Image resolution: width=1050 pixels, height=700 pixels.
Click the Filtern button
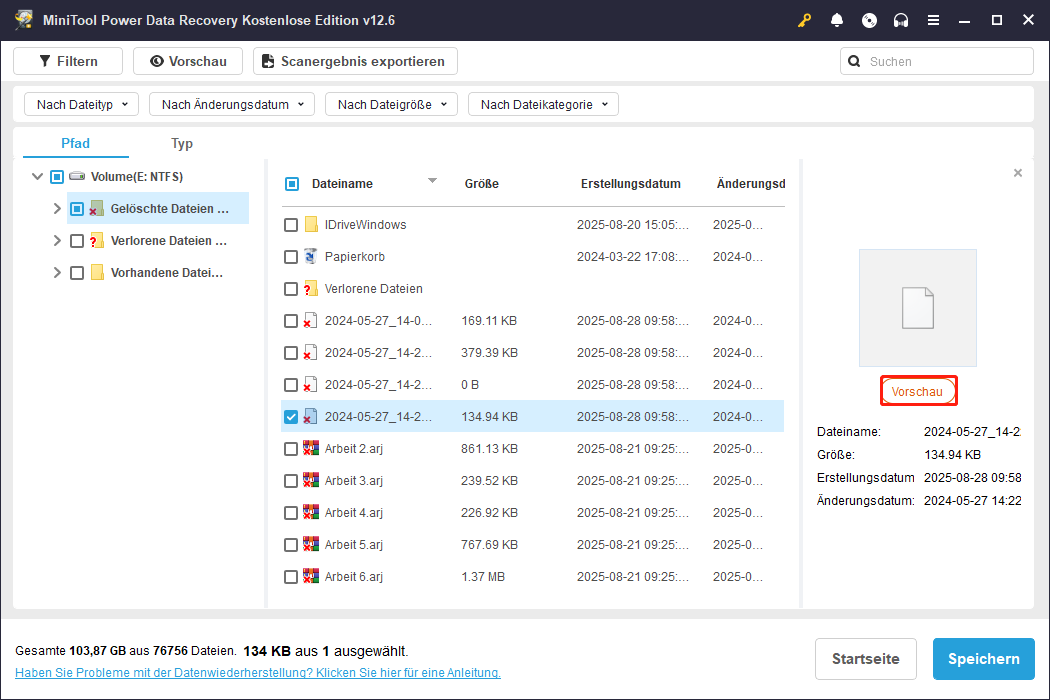(x=68, y=61)
